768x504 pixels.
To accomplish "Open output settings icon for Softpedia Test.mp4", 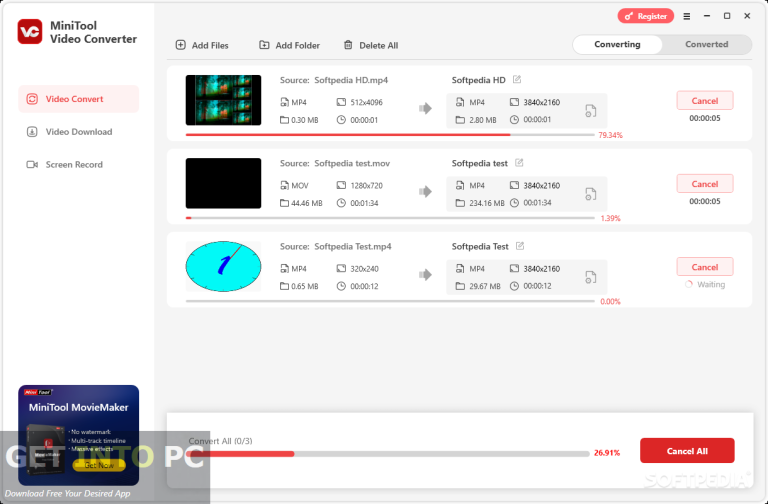I will pos(591,277).
